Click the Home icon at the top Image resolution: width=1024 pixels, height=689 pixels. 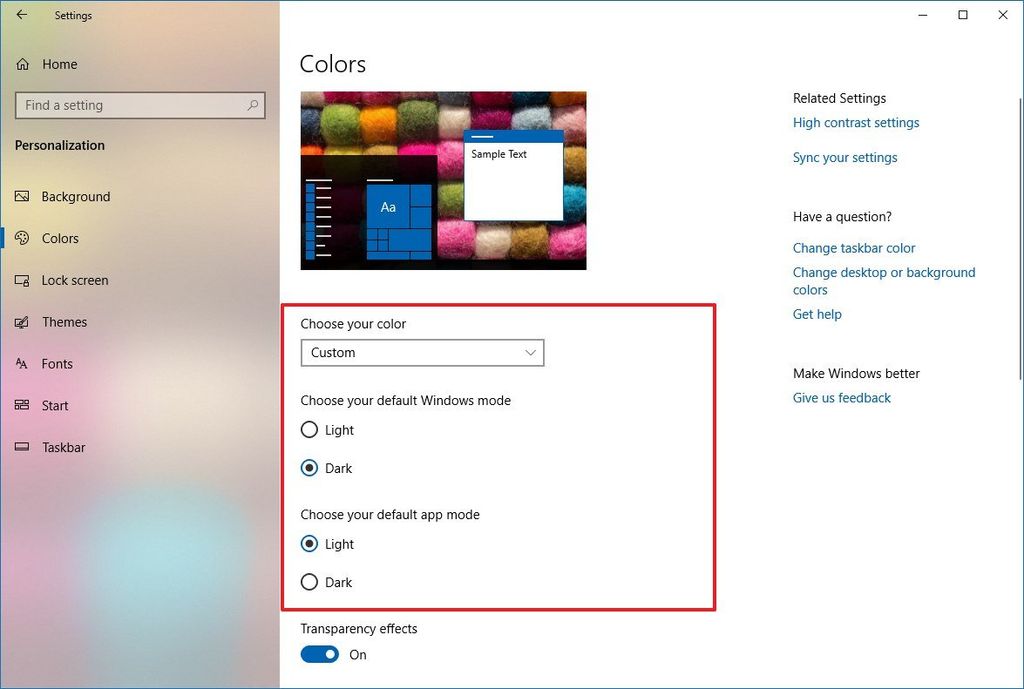[23, 64]
